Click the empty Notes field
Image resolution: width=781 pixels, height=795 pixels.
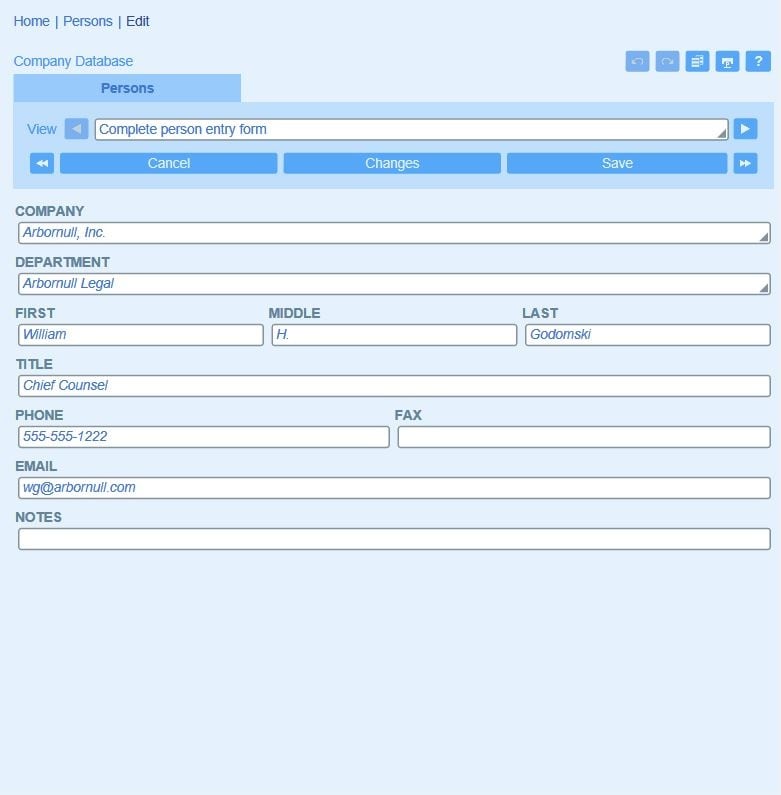point(394,539)
